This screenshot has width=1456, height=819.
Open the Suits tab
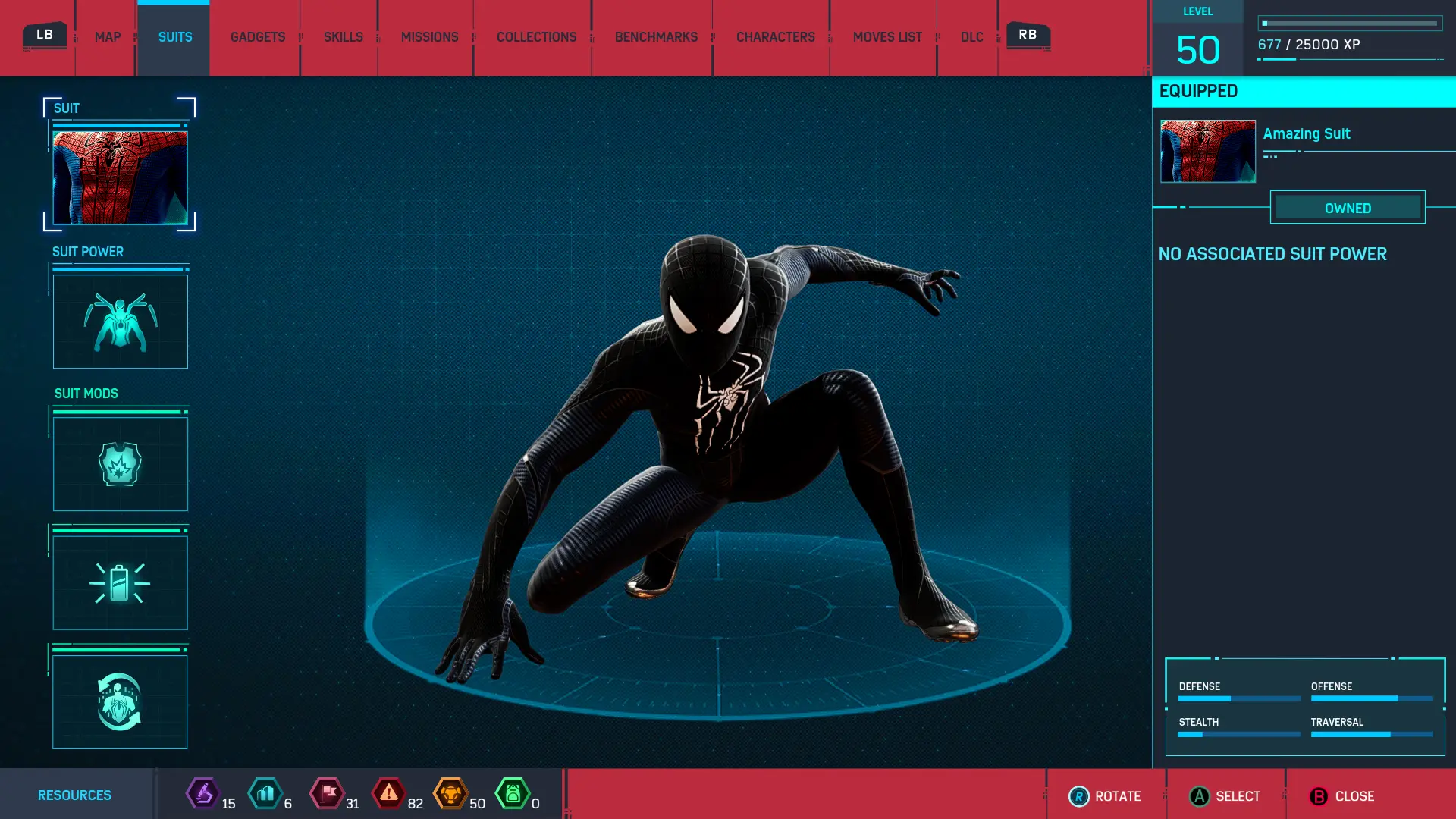coord(174,37)
